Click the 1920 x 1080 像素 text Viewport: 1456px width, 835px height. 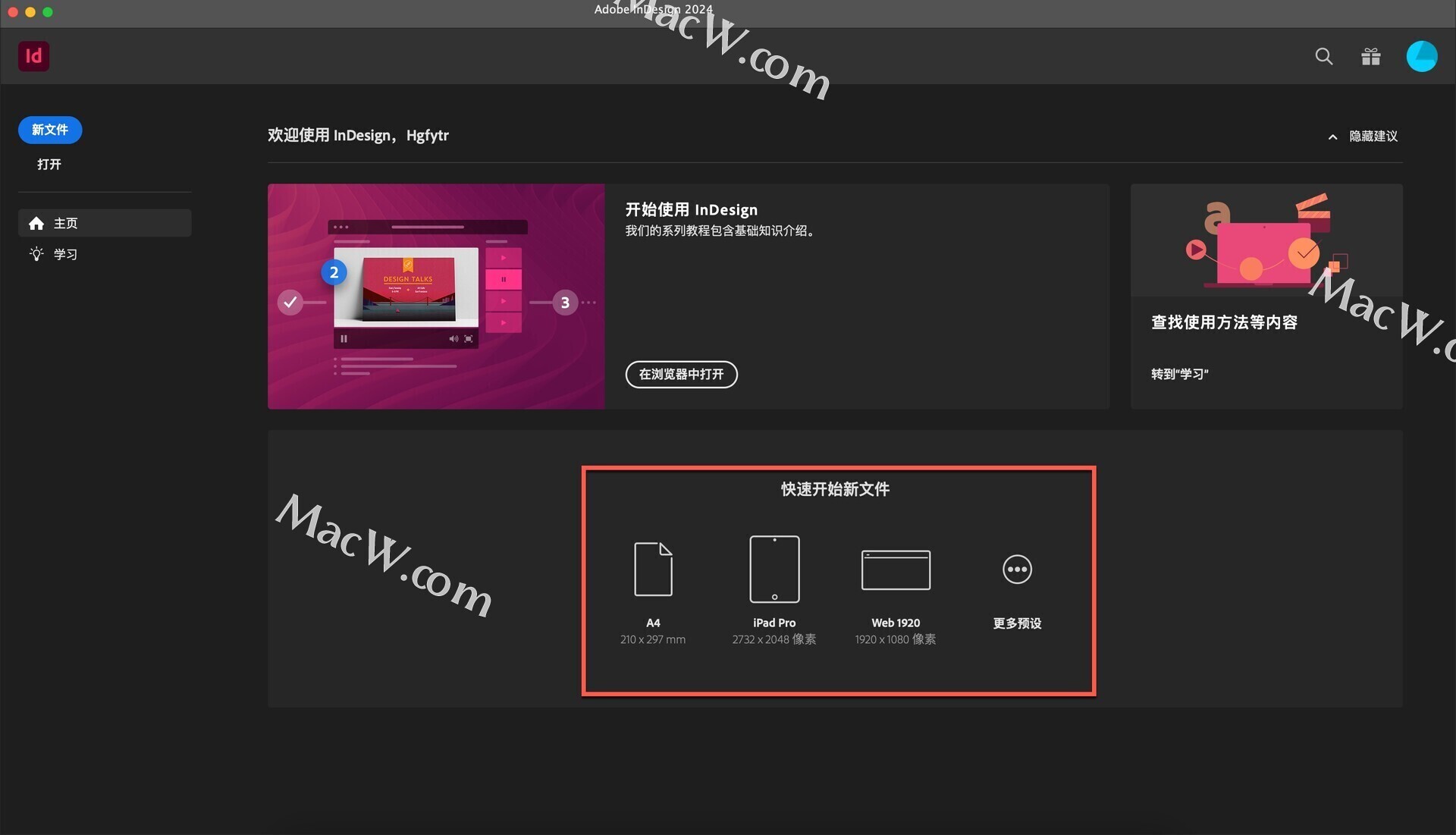tap(896, 639)
